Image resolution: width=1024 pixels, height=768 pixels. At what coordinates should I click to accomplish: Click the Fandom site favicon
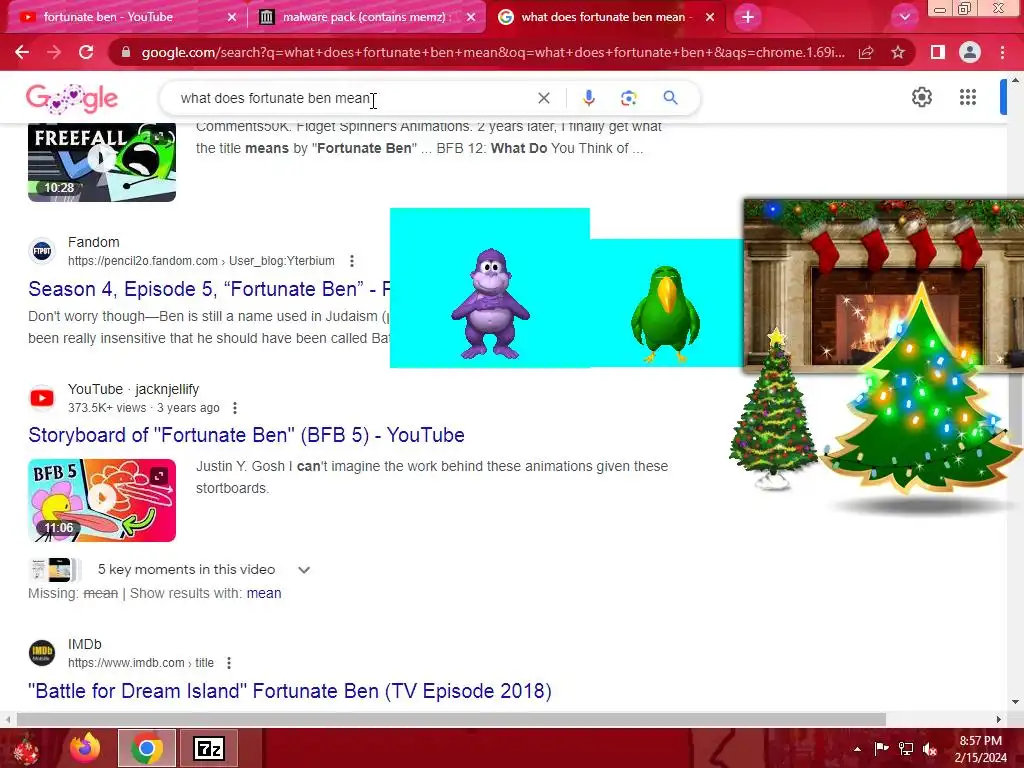coord(42,251)
